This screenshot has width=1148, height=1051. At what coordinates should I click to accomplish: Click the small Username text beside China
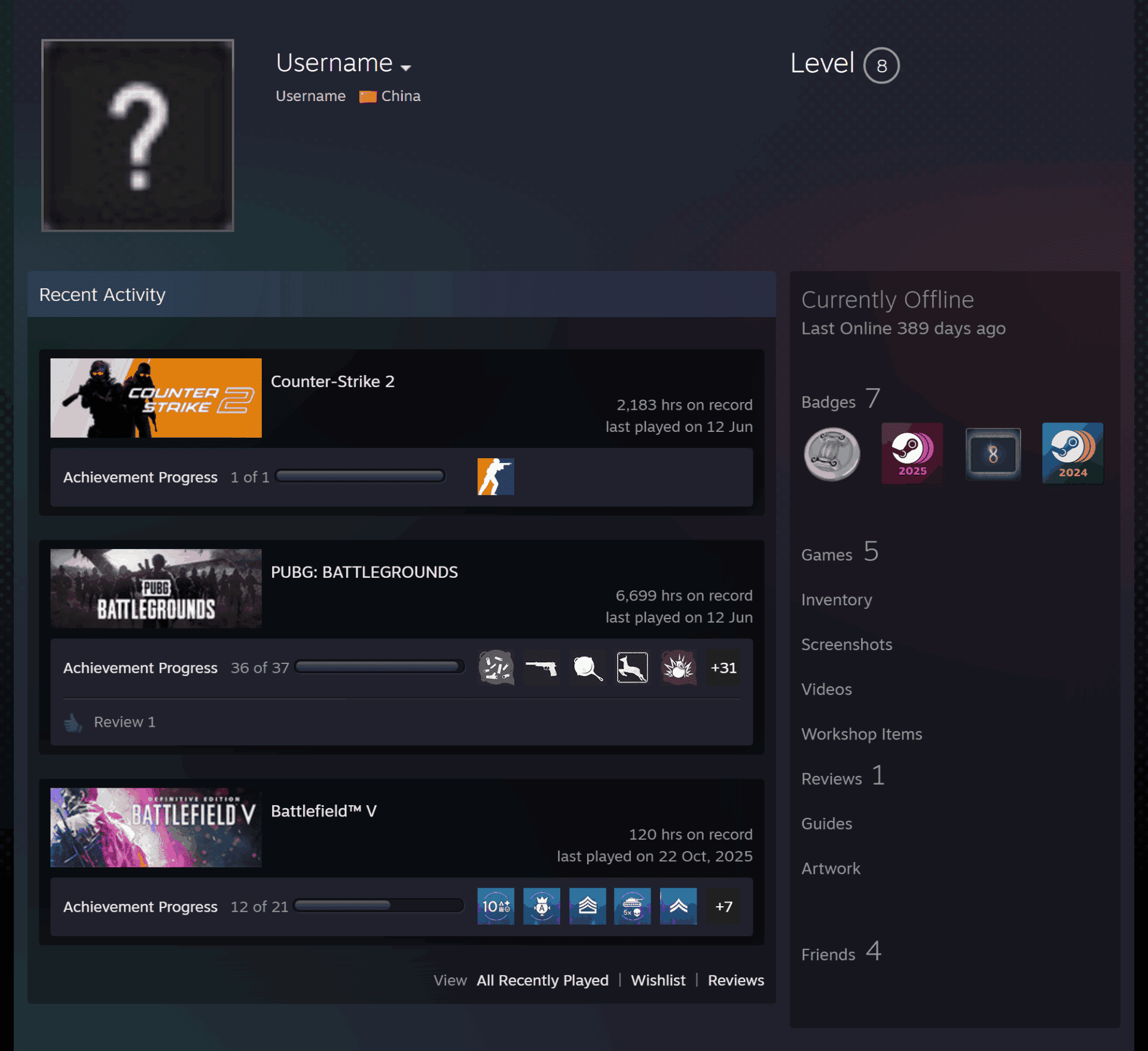click(310, 96)
